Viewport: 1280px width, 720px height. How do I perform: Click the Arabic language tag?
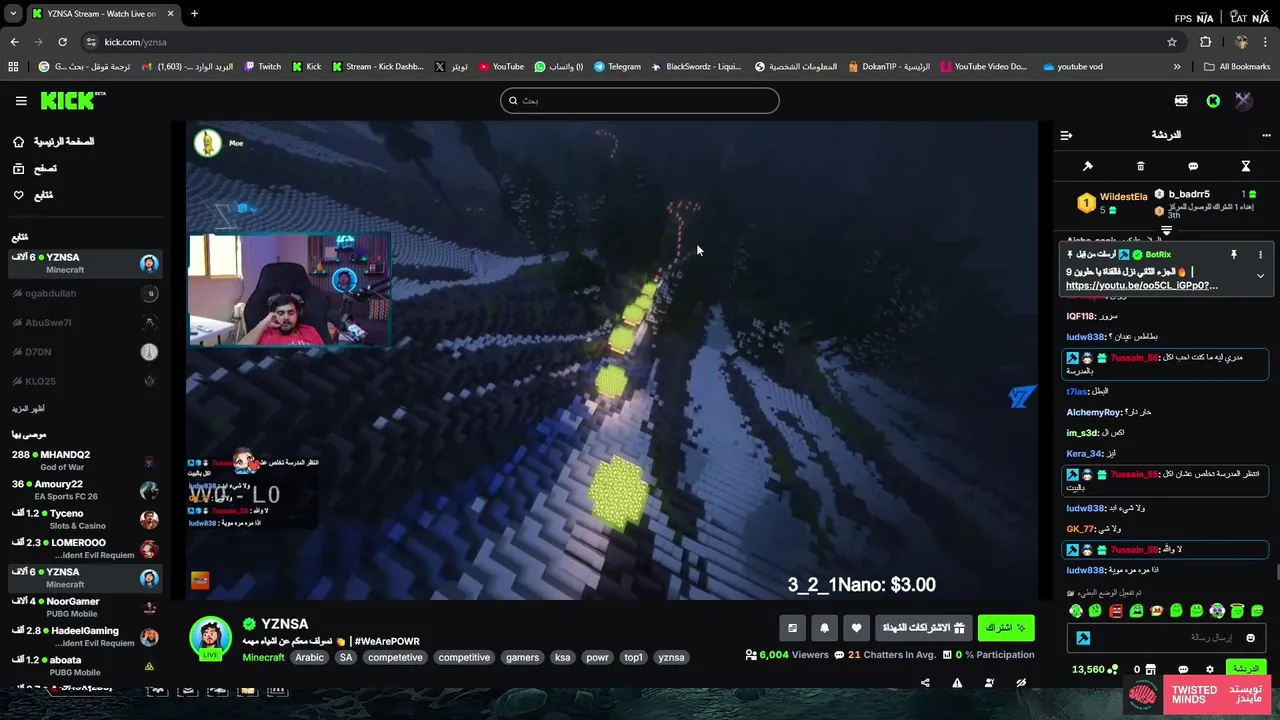click(x=309, y=657)
